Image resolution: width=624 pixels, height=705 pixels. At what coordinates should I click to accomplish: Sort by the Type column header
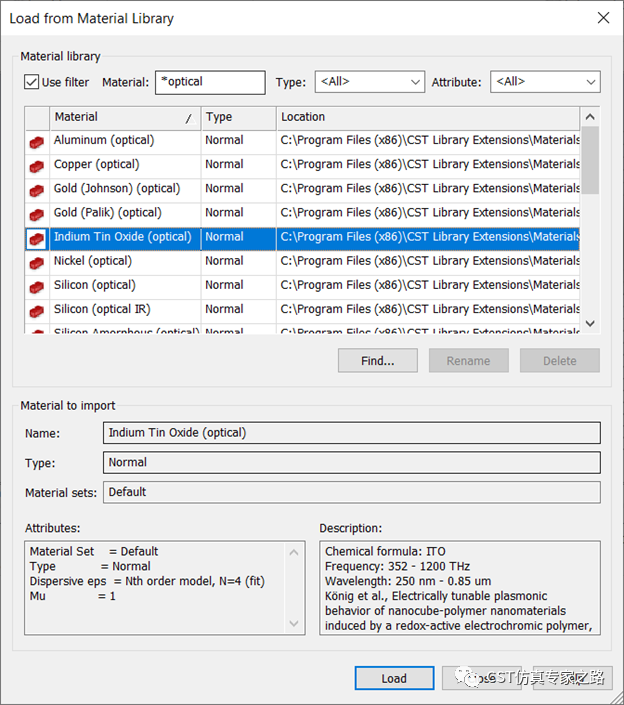coord(239,117)
